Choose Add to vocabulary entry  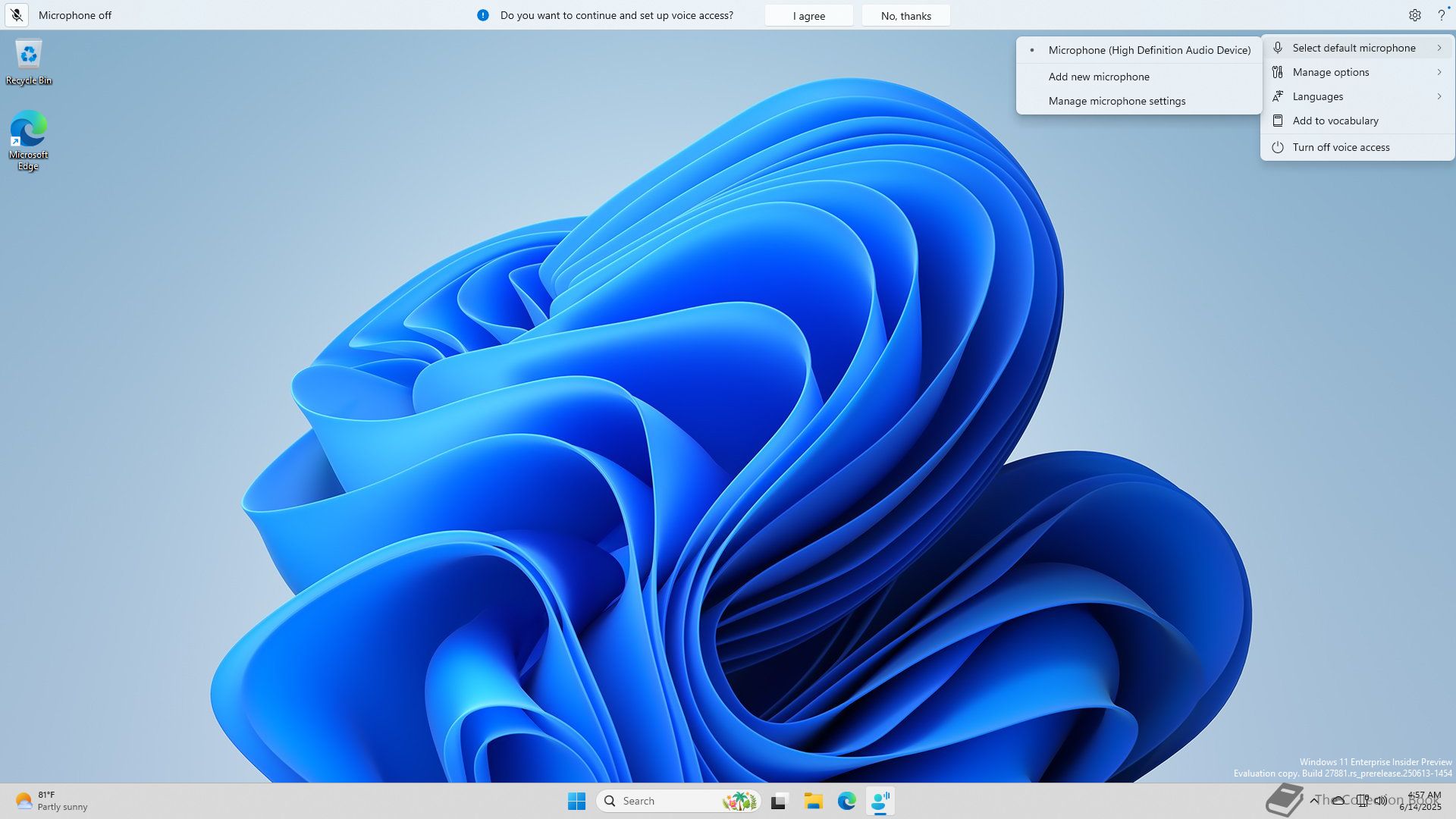click(x=1335, y=121)
